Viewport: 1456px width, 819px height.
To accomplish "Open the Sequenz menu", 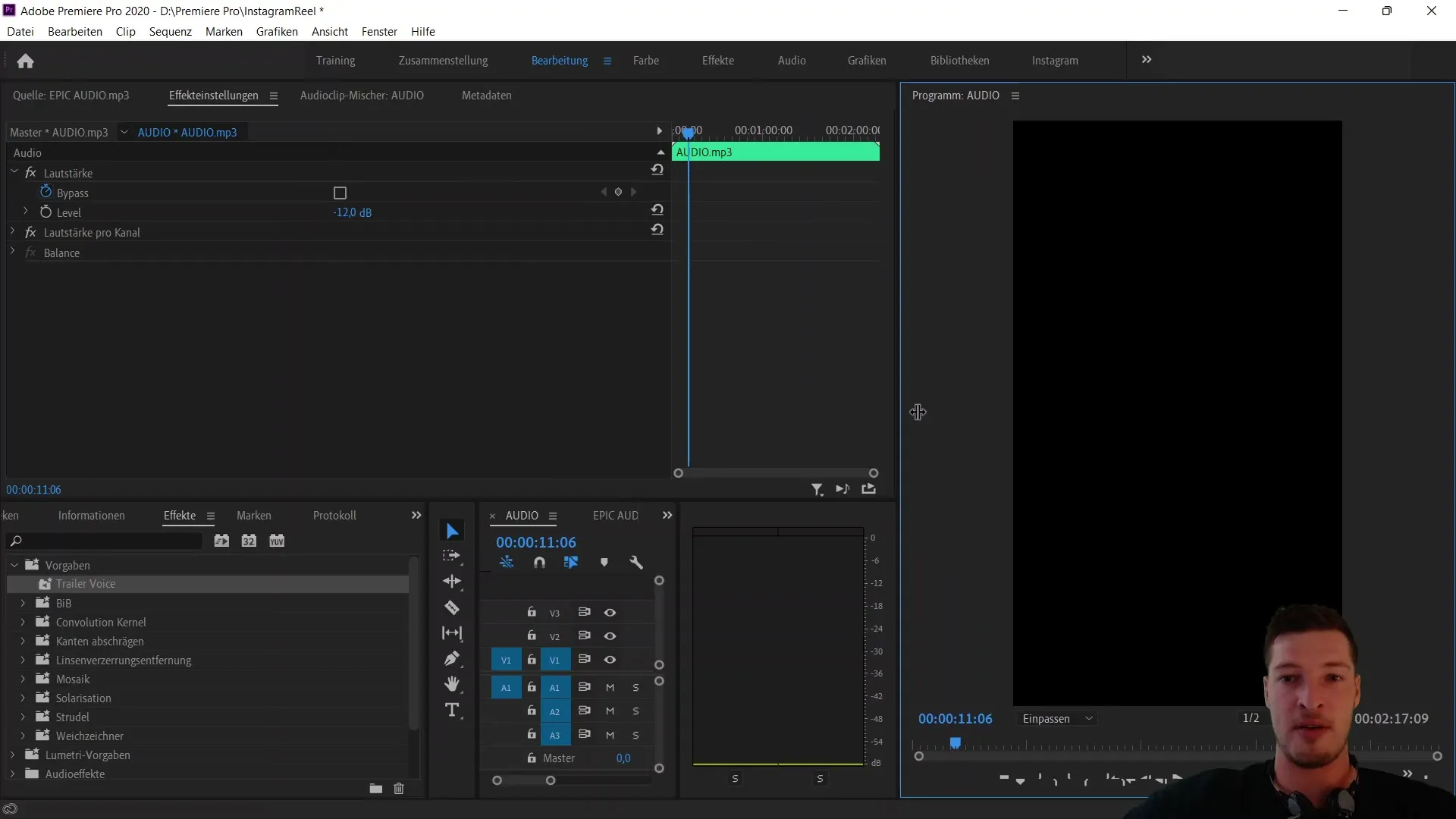I will (171, 32).
